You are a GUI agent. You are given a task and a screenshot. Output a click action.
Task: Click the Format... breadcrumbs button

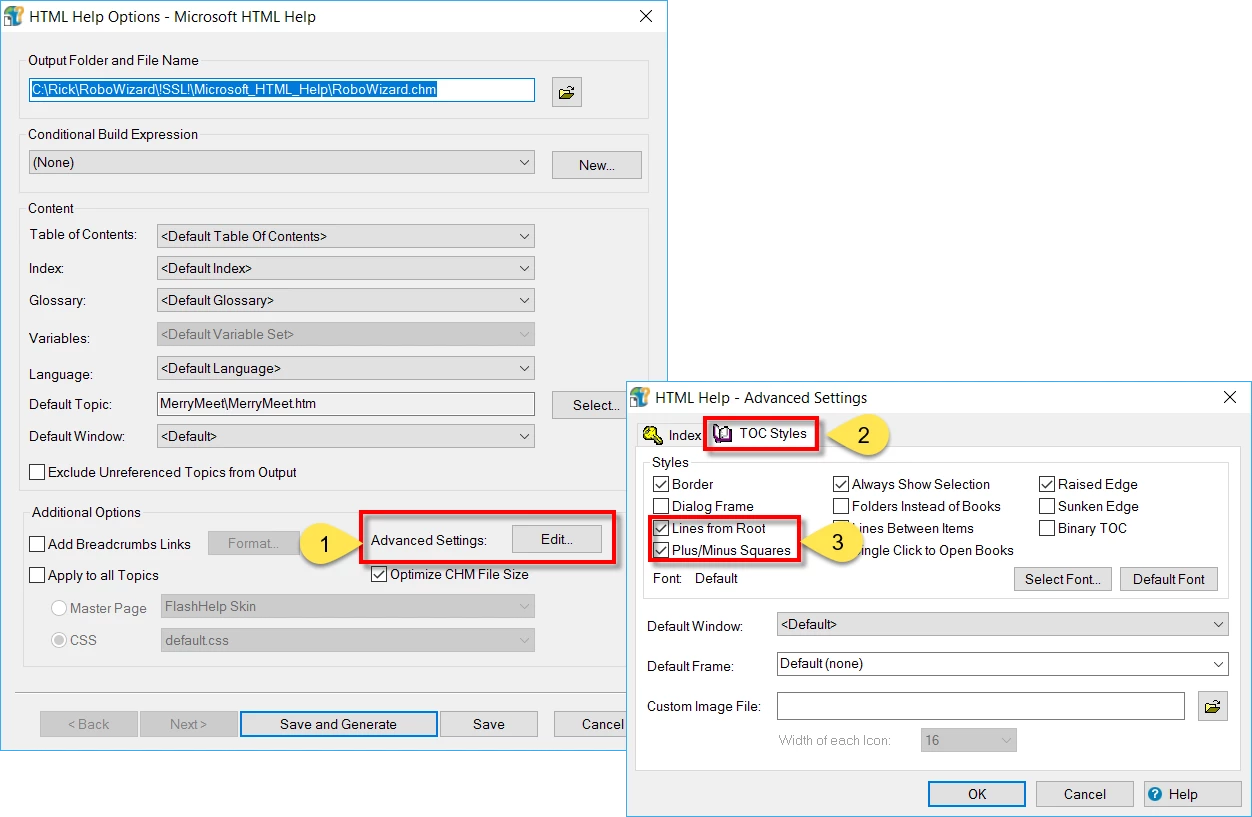click(x=253, y=543)
